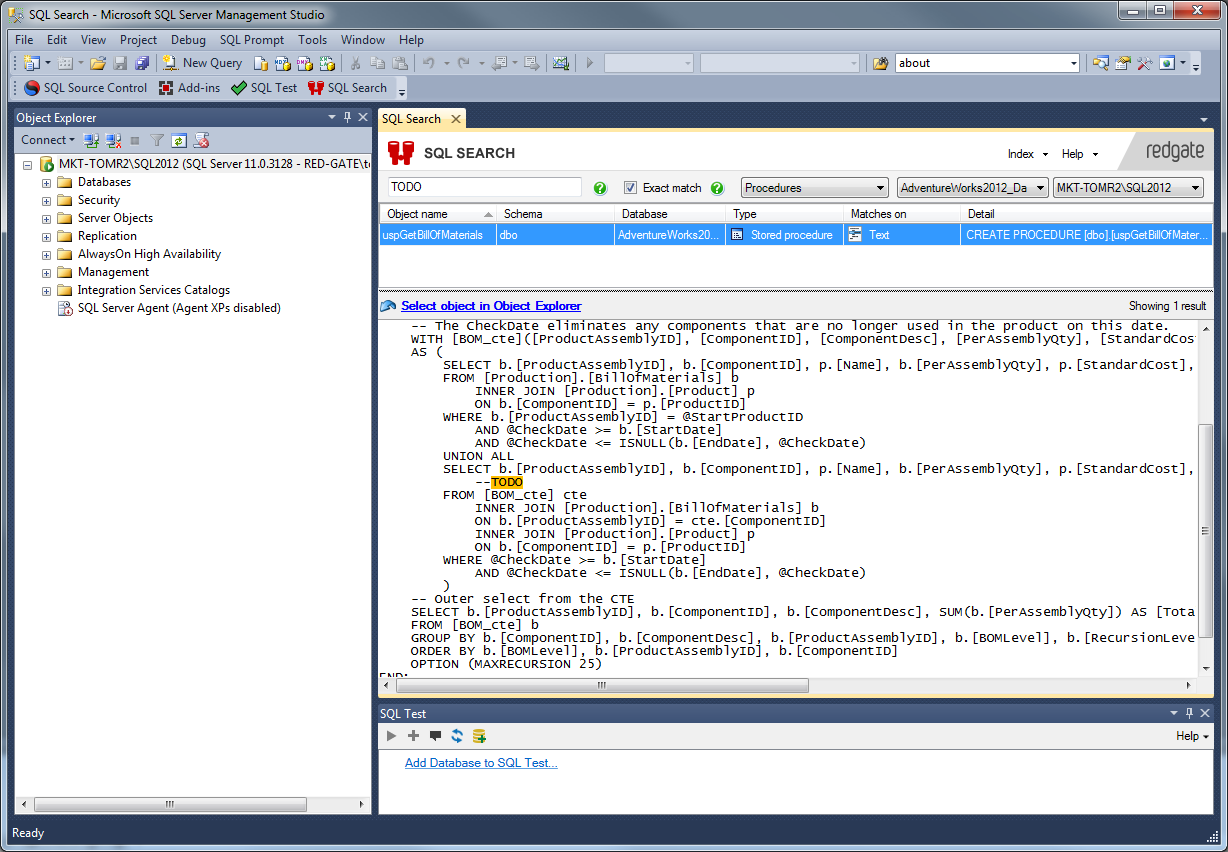Click the Add Database icon in SQL Test toolbar

point(479,736)
